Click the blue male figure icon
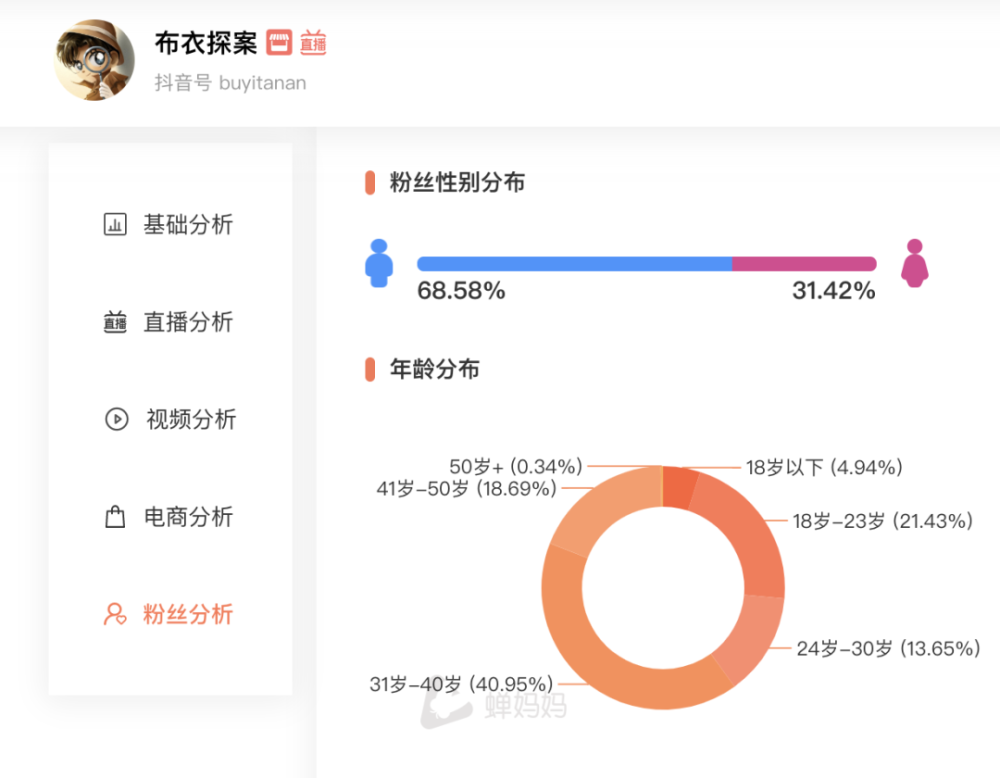The image size is (1000, 778). coord(379,263)
